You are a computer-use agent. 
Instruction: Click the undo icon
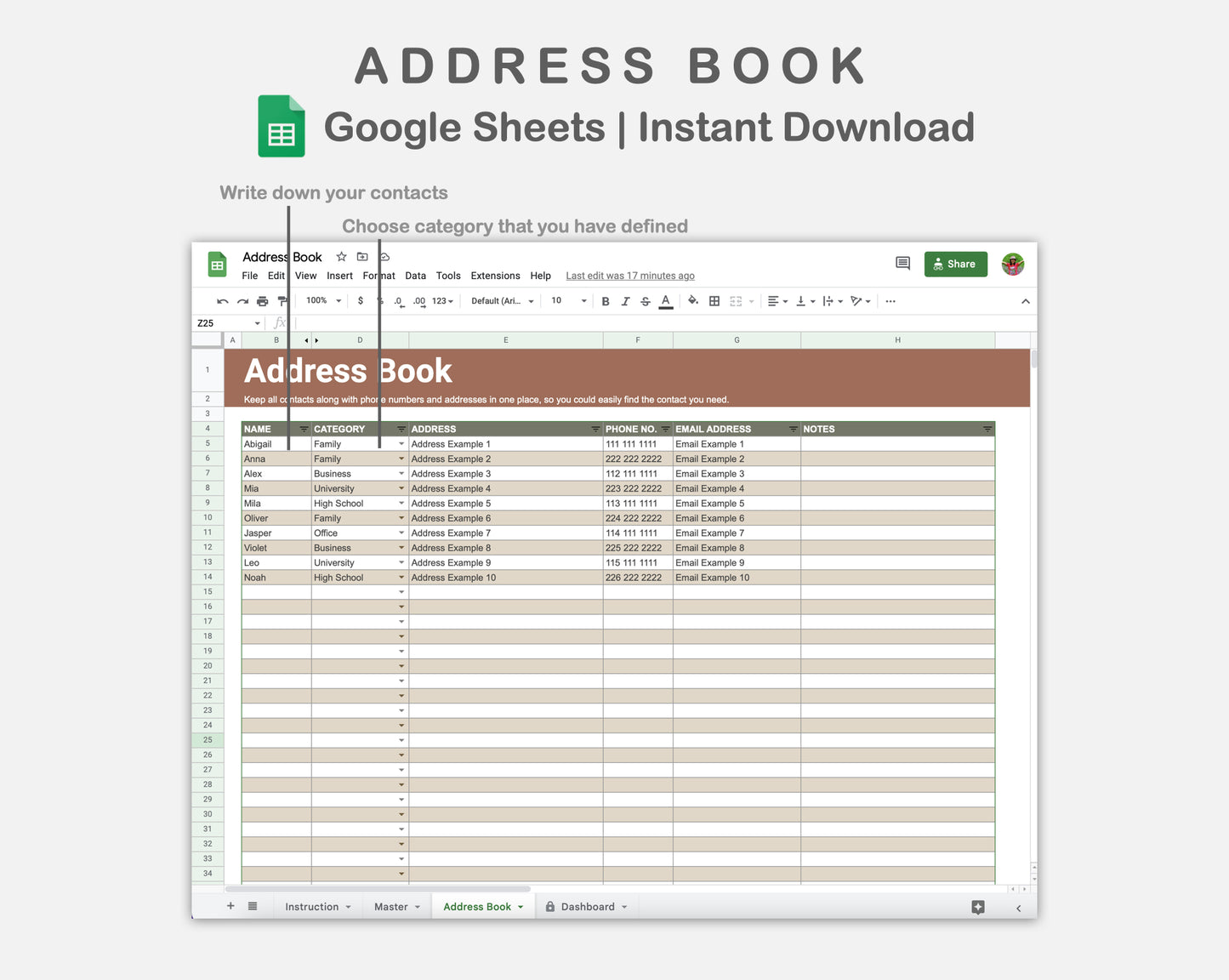click(x=222, y=300)
